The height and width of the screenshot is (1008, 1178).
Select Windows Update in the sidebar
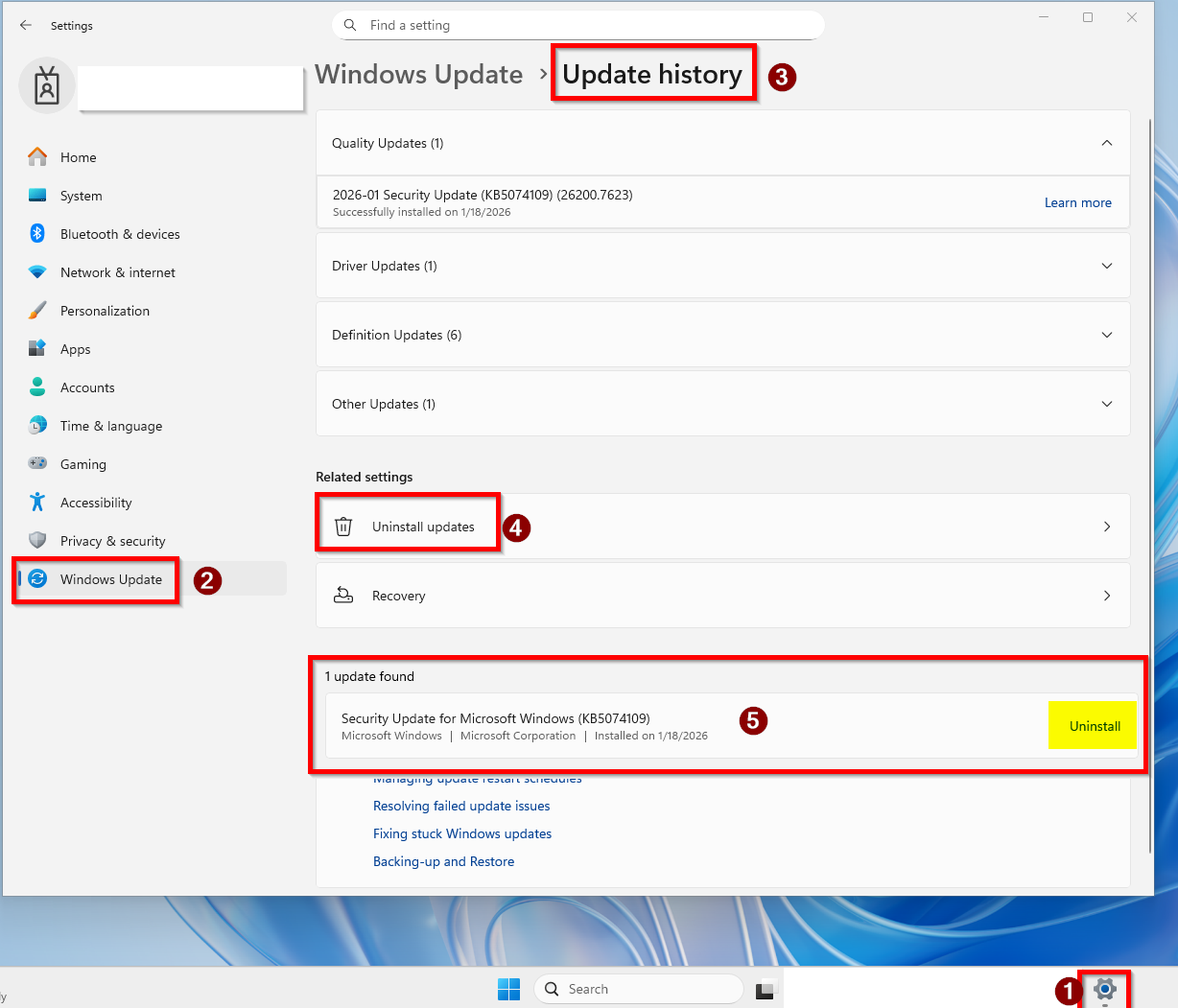[x=151, y=579]
